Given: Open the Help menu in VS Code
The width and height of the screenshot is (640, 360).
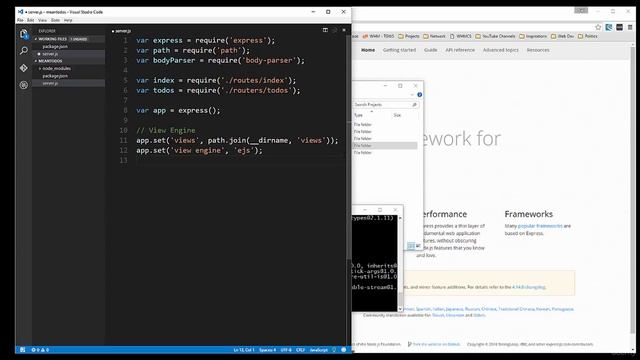Looking at the screenshot, I should point(68,20).
